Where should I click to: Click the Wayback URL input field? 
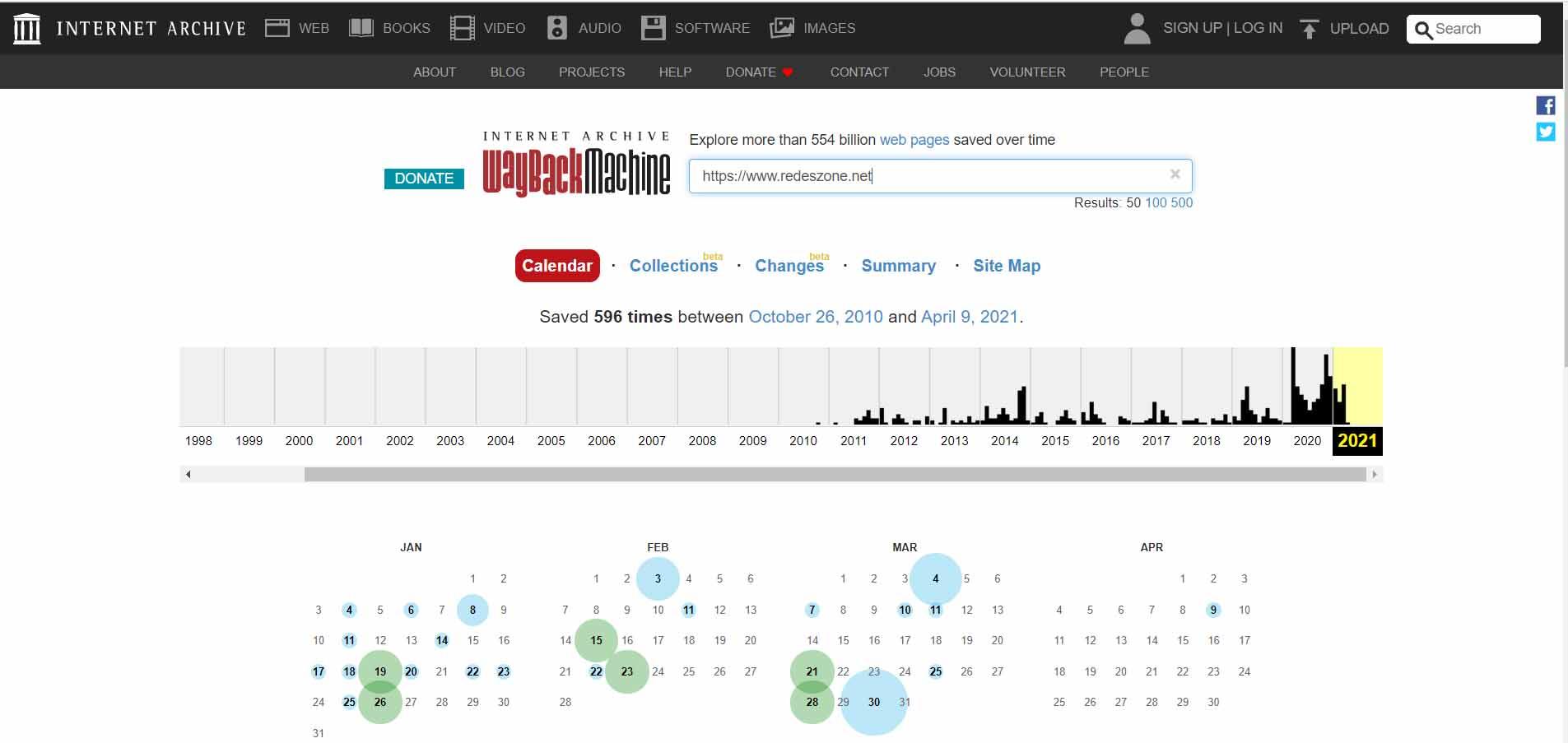(930, 176)
